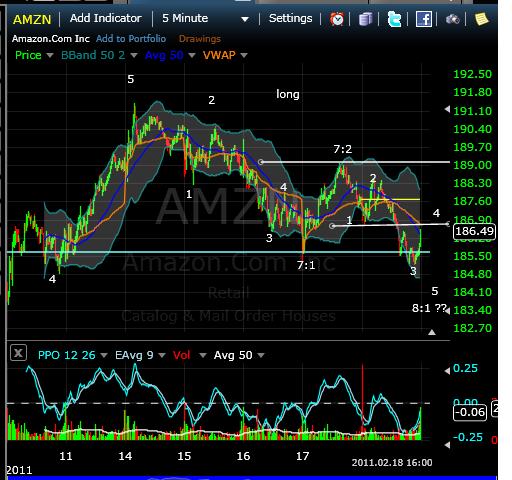Screen dimensions: 512x480
Task: Click the 0.25 PPO axis arrow marker
Action: tap(448, 371)
